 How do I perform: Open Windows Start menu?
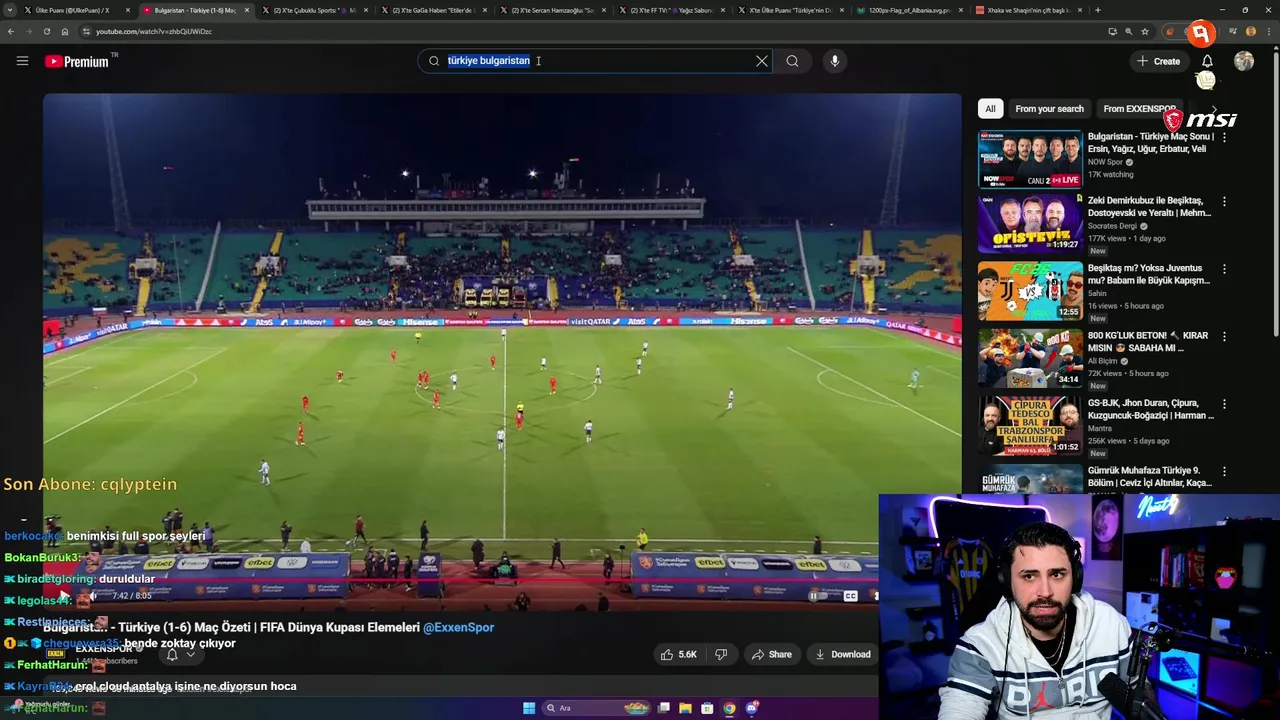[529, 708]
